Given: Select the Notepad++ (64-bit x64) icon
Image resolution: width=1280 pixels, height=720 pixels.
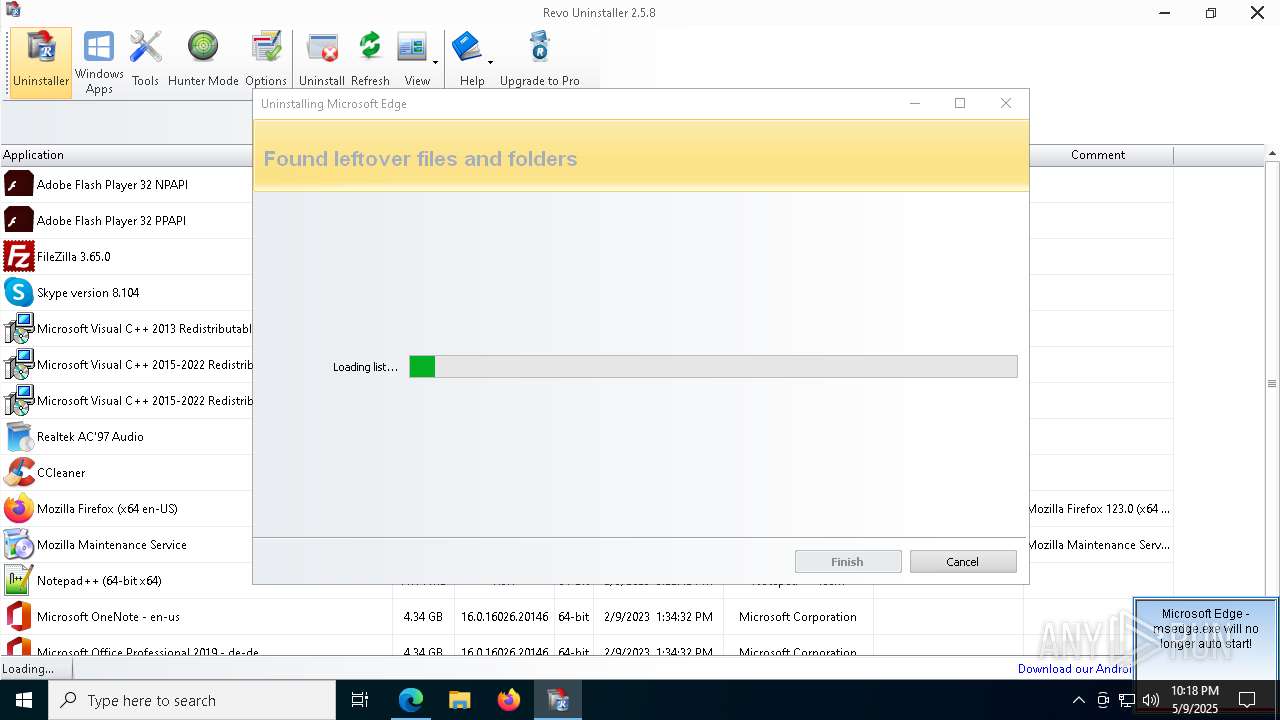Looking at the screenshot, I should 19,581.
